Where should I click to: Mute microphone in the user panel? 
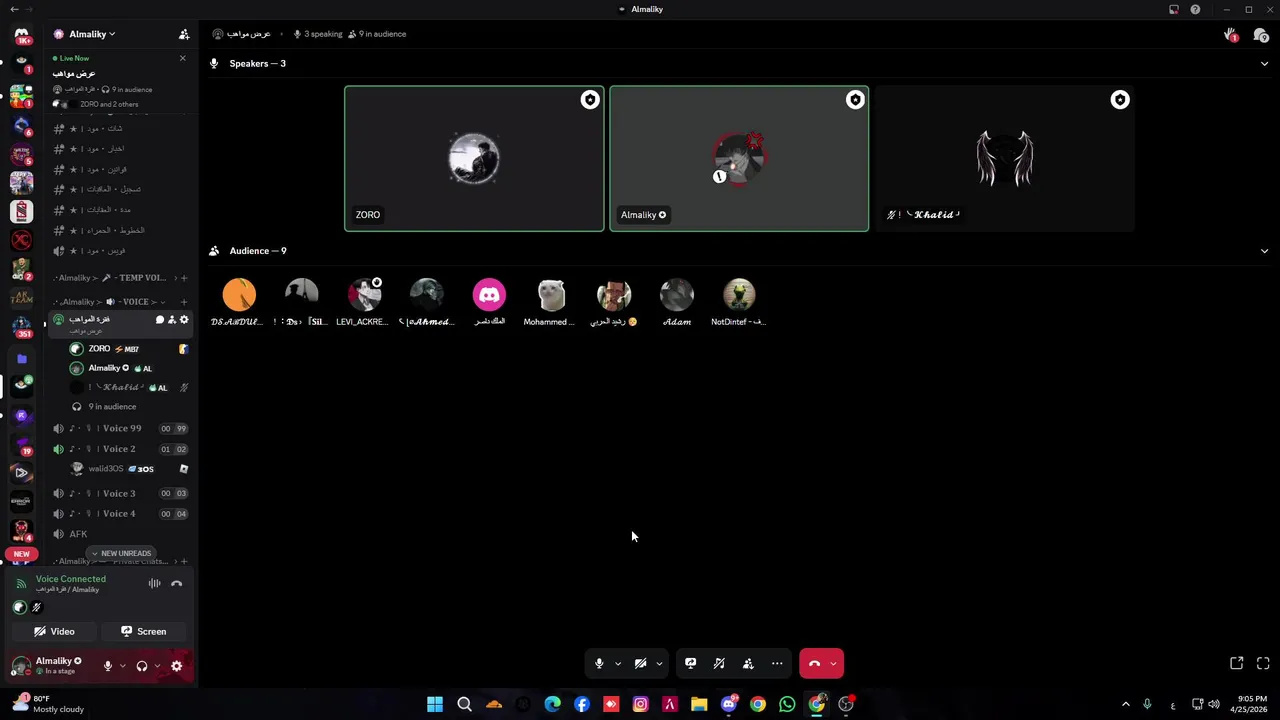point(108,666)
